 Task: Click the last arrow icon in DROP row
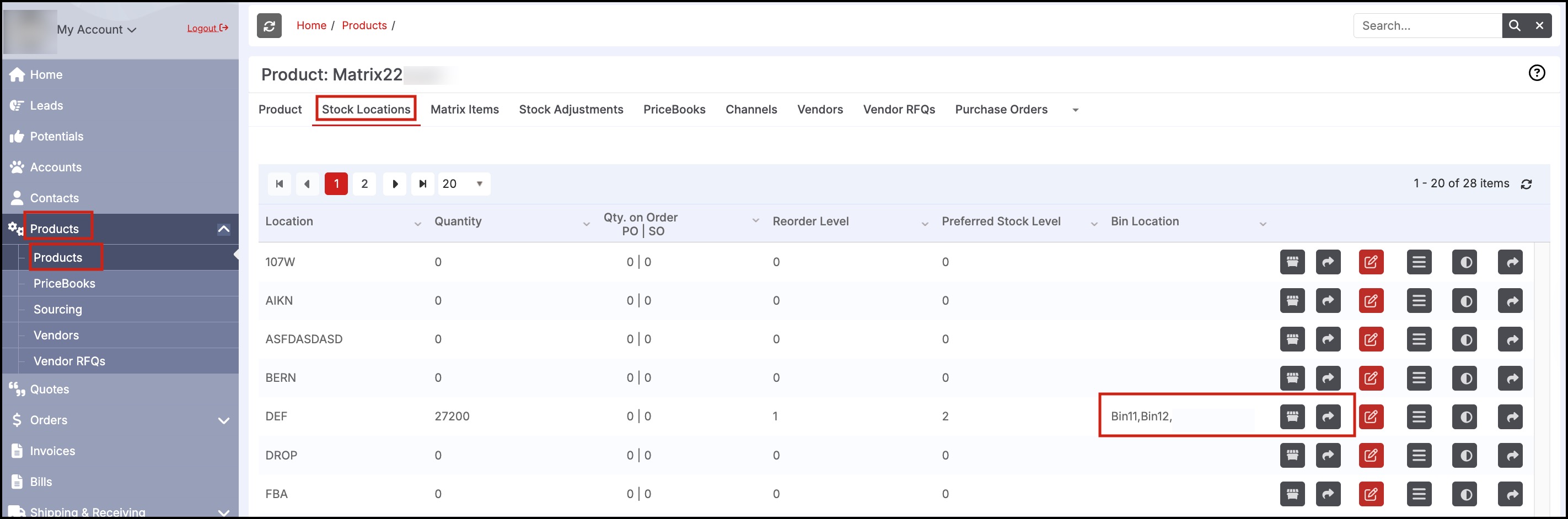pos(1510,456)
